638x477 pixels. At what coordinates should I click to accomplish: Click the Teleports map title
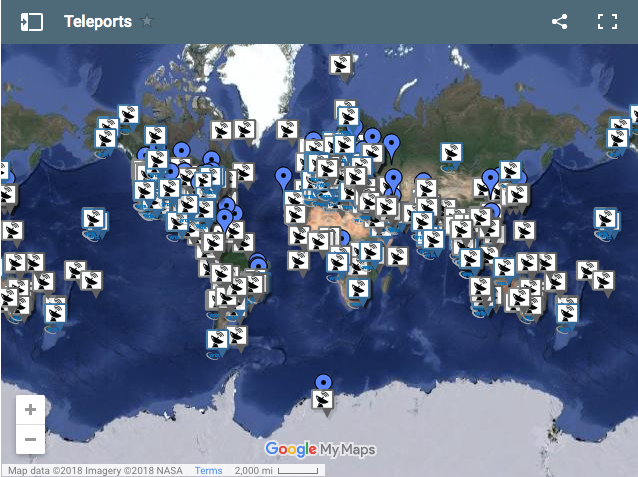[98, 21]
